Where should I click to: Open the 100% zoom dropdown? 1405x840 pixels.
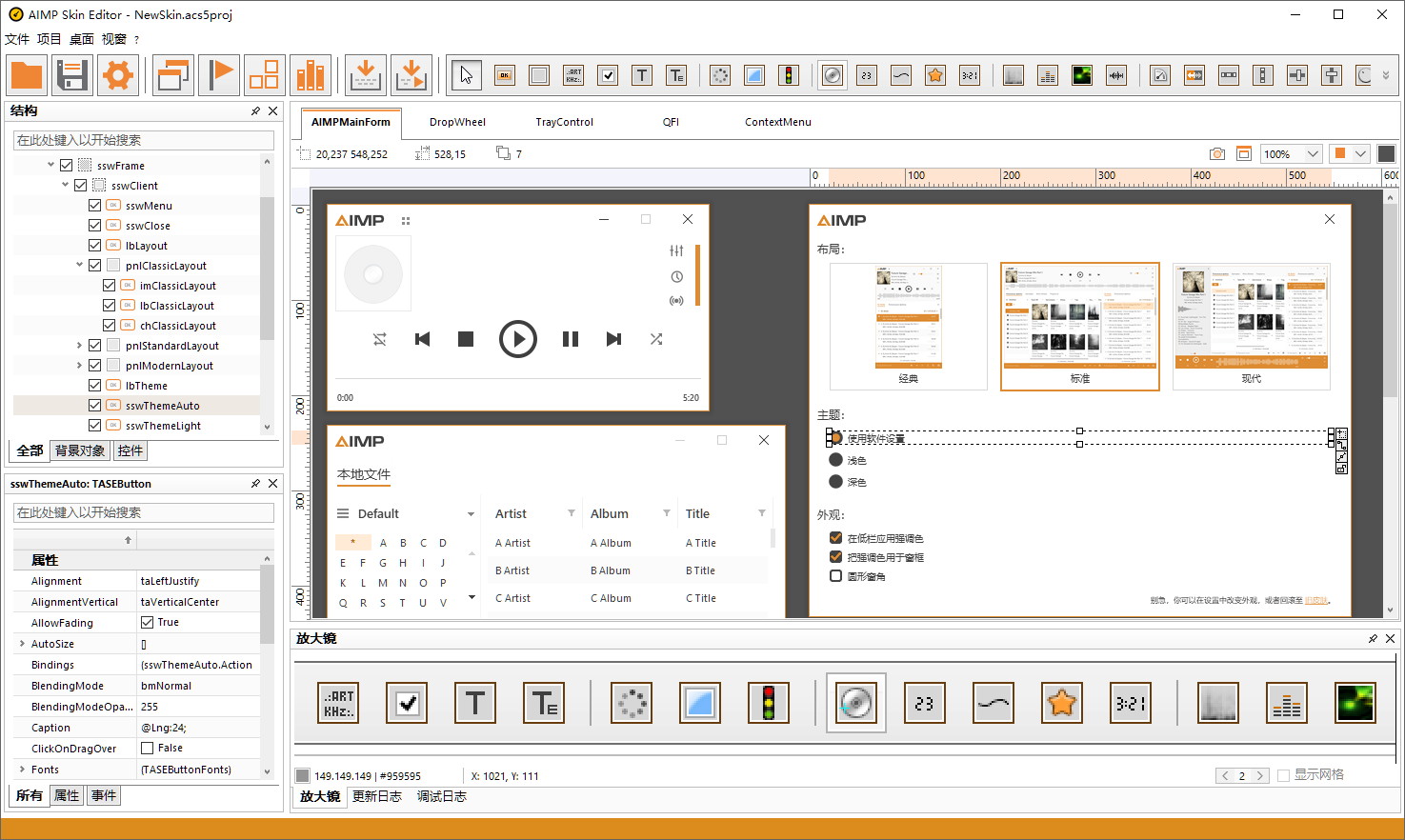pyautogui.click(x=1313, y=153)
